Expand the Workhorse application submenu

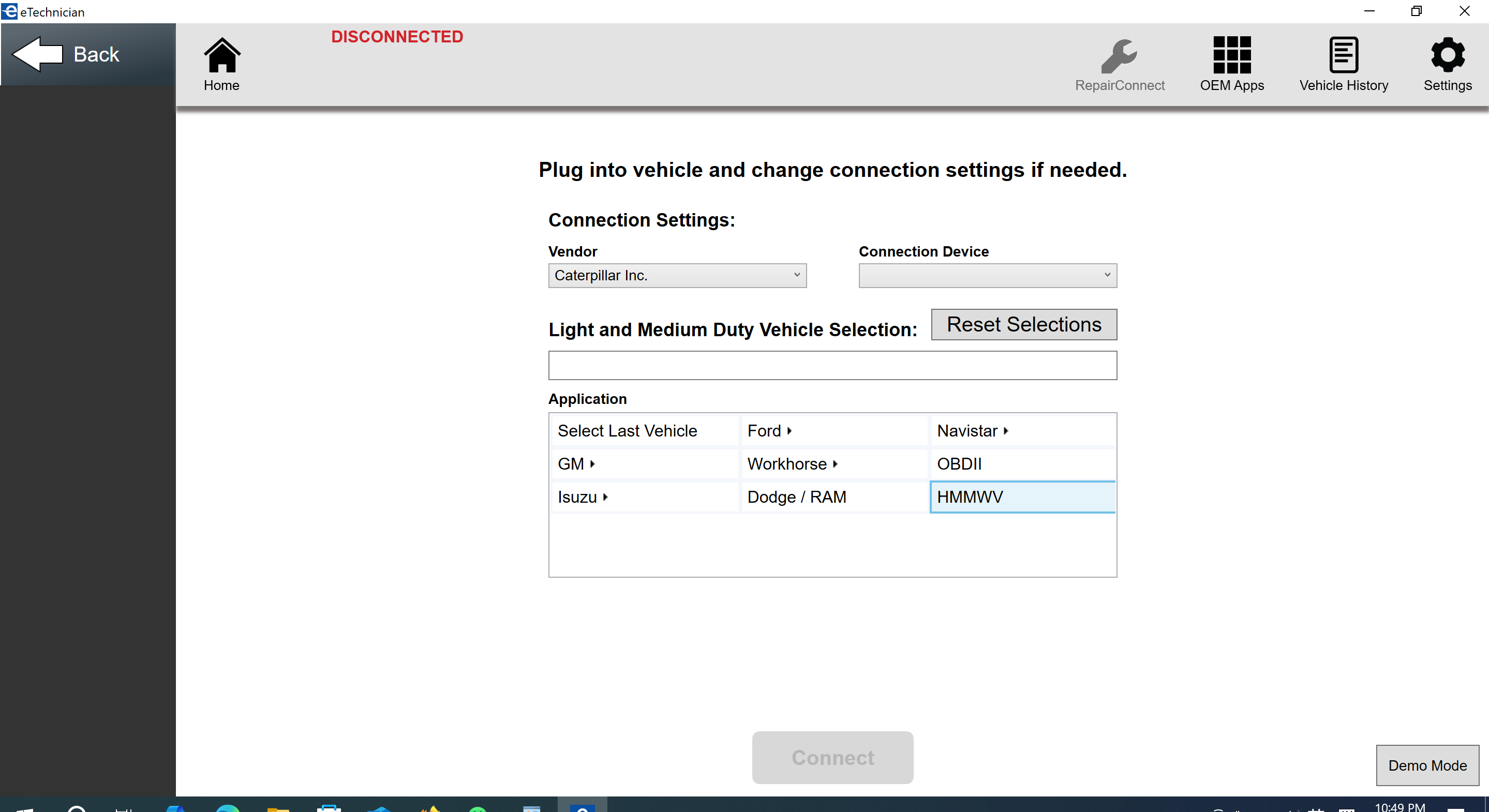pos(834,463)
